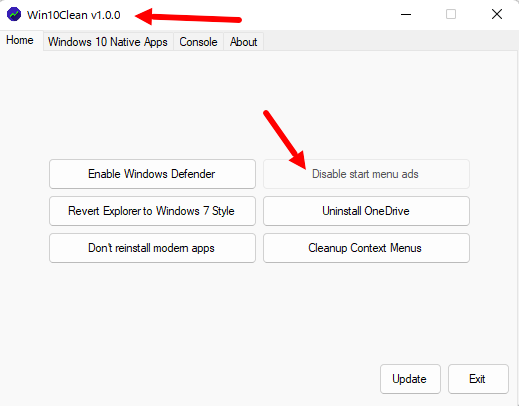Click the Win10Clean app icon in title bar

coord(14,15)
